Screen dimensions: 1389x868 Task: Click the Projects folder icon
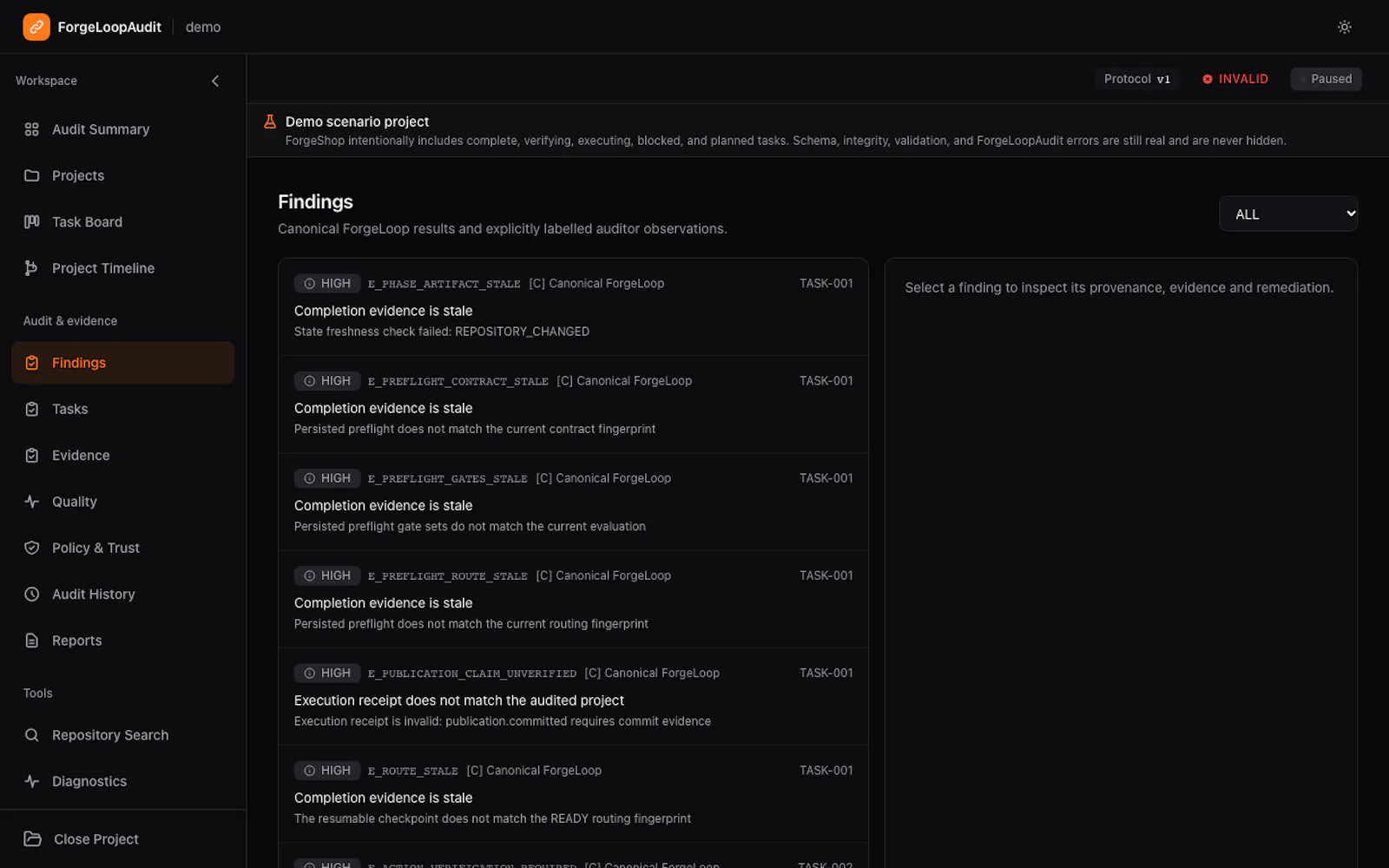(32, 175)
